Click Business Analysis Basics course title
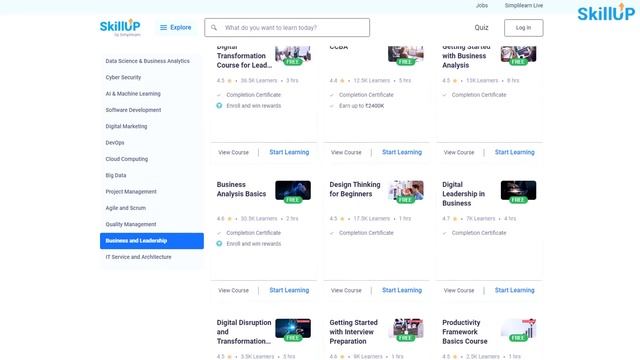Image resolution: width=640 pixels, height=360 pixels. tap(241, 189)
